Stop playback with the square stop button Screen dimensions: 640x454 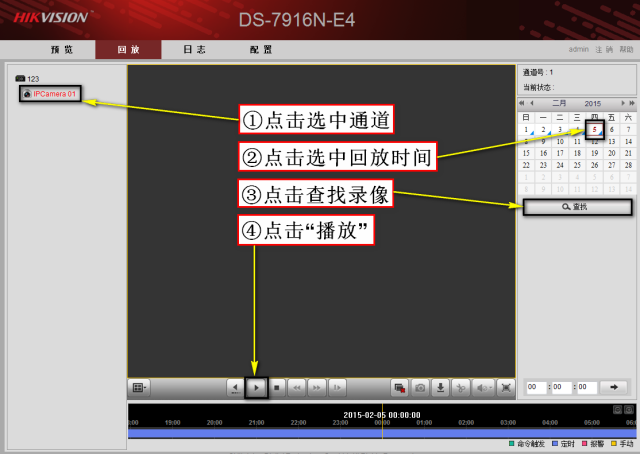click(277, 387)
